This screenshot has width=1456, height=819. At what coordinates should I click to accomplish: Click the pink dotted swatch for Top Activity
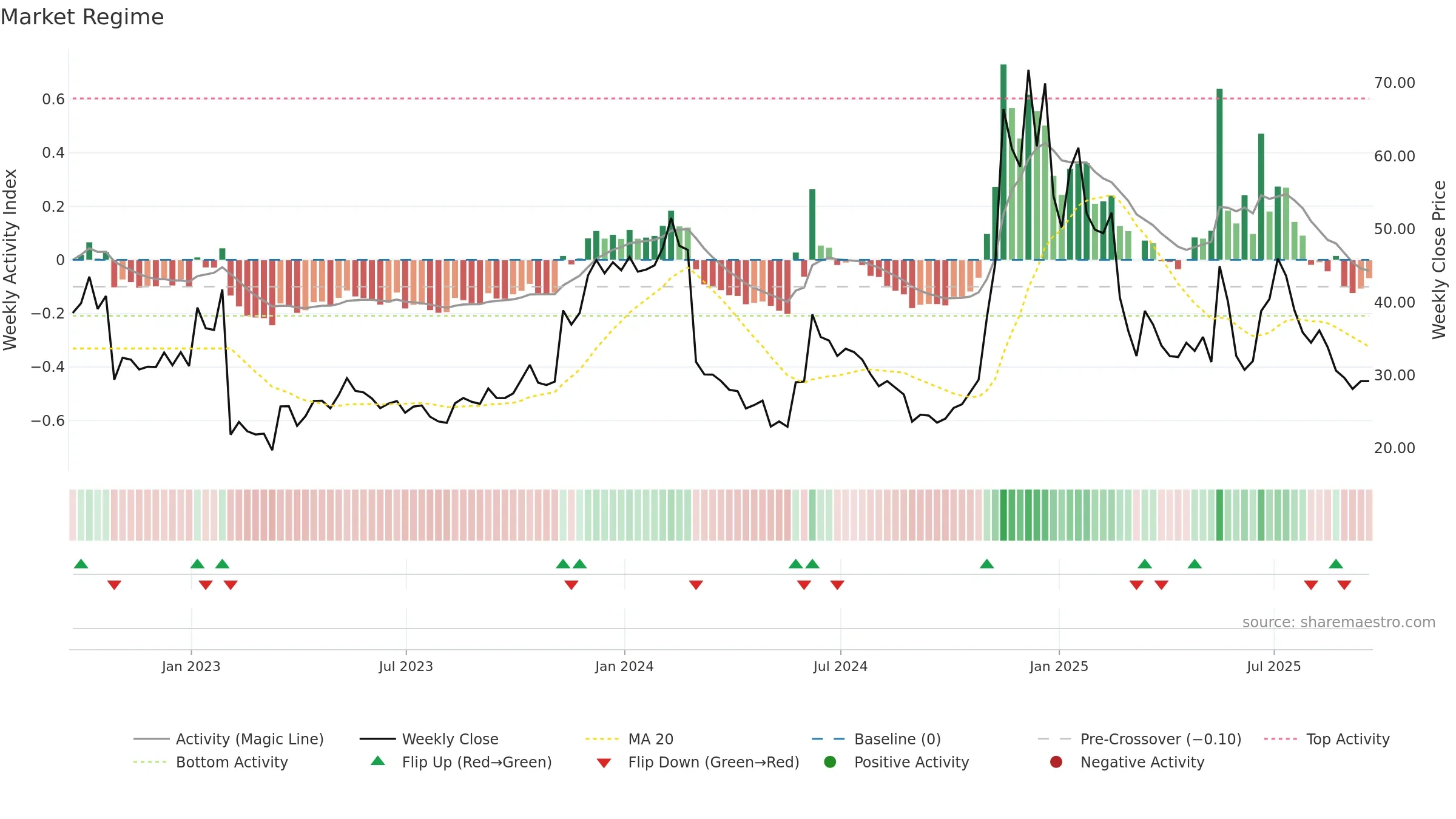(x=1282, y=739)
